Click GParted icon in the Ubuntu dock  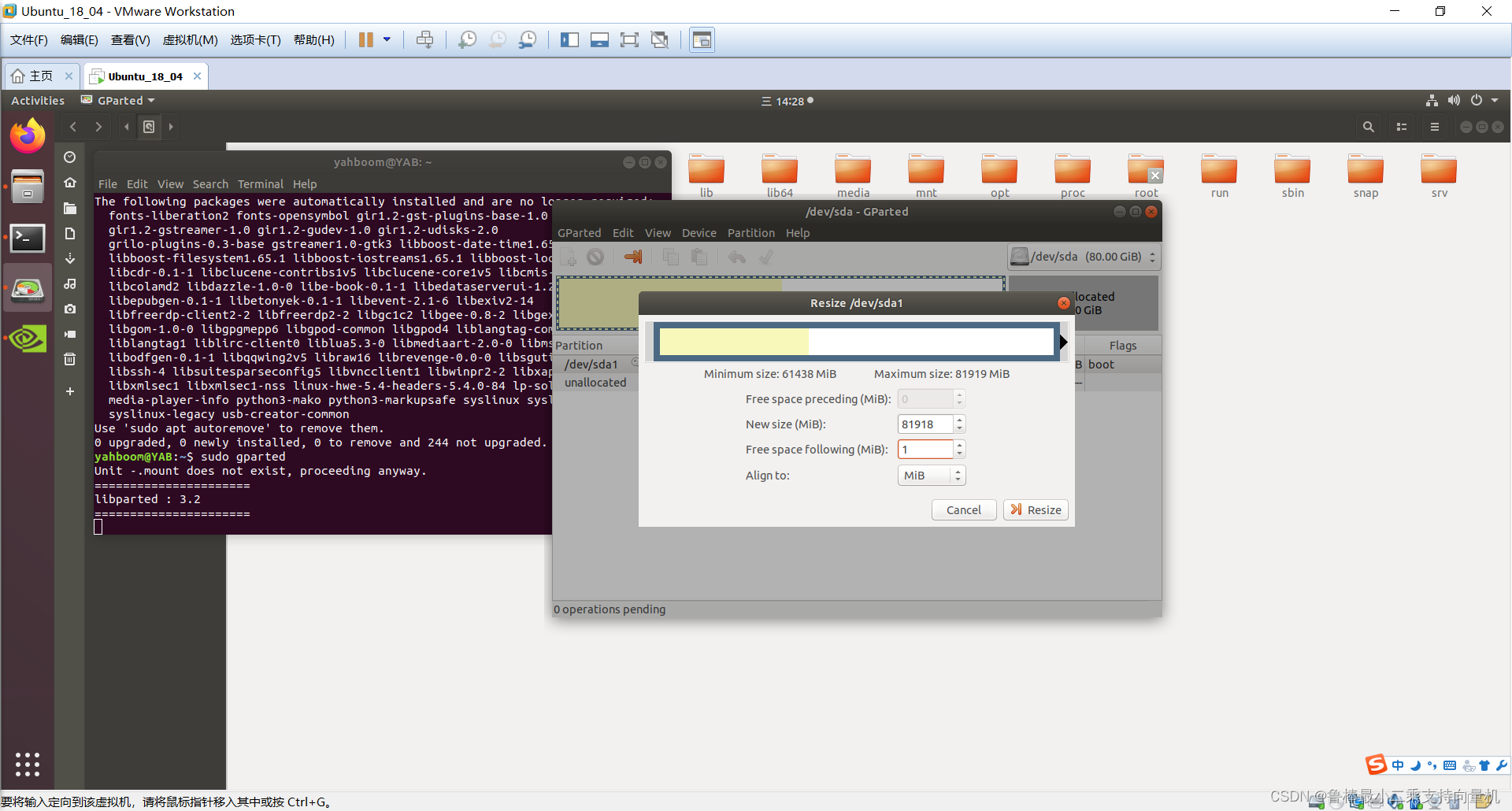28,288
